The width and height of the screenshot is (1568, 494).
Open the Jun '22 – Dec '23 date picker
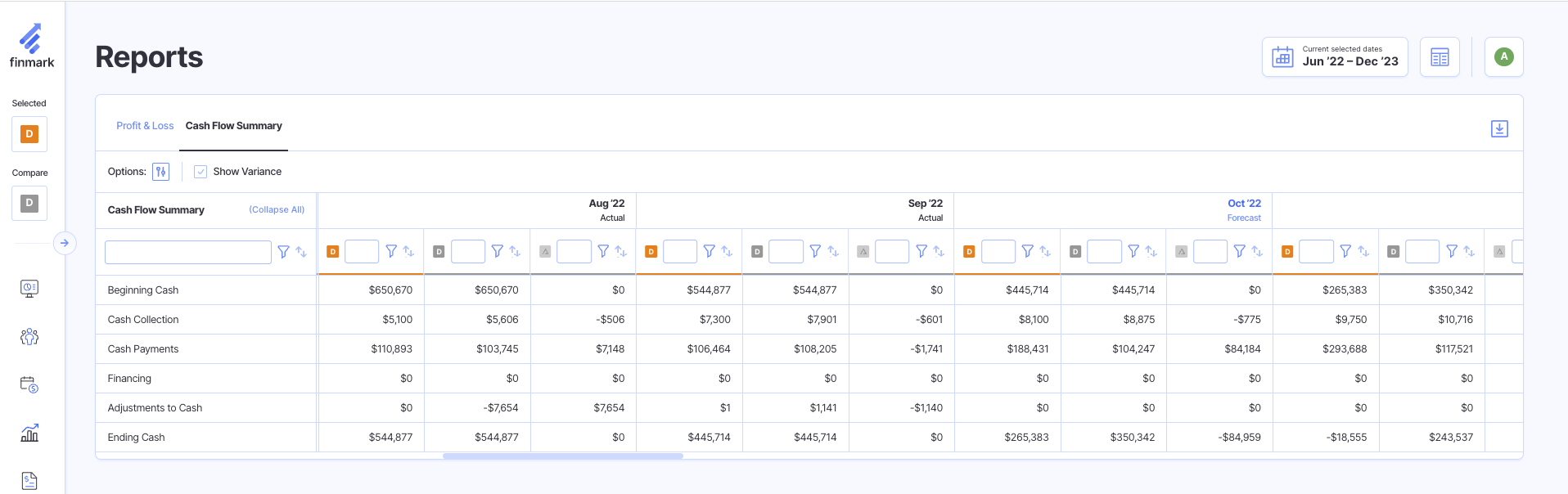point(1335,57)
